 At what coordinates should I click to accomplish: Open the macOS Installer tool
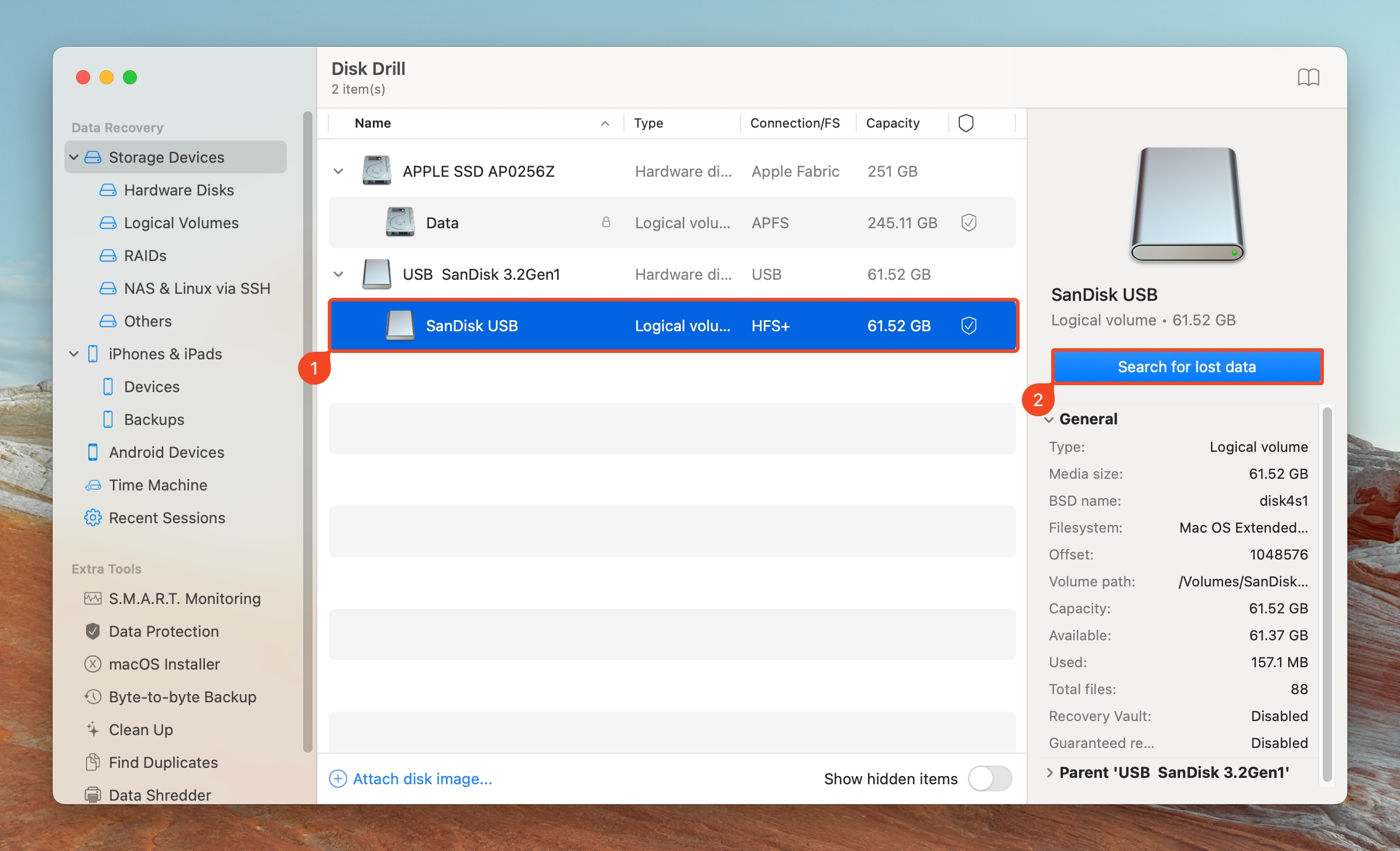[164, 664]
